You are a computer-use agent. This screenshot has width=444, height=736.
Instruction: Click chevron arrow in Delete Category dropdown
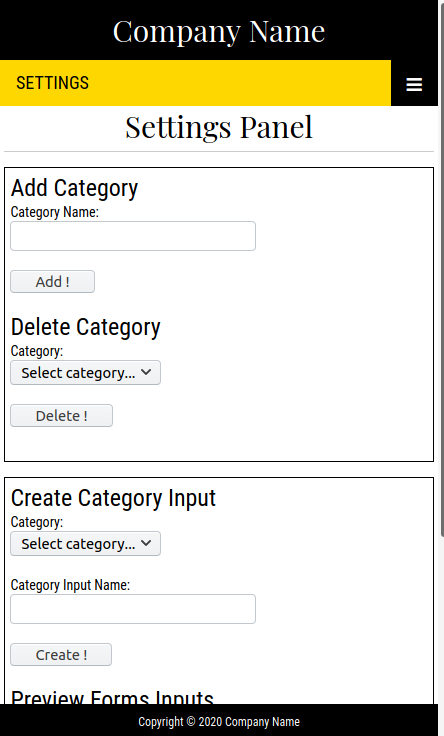point(146,372)
